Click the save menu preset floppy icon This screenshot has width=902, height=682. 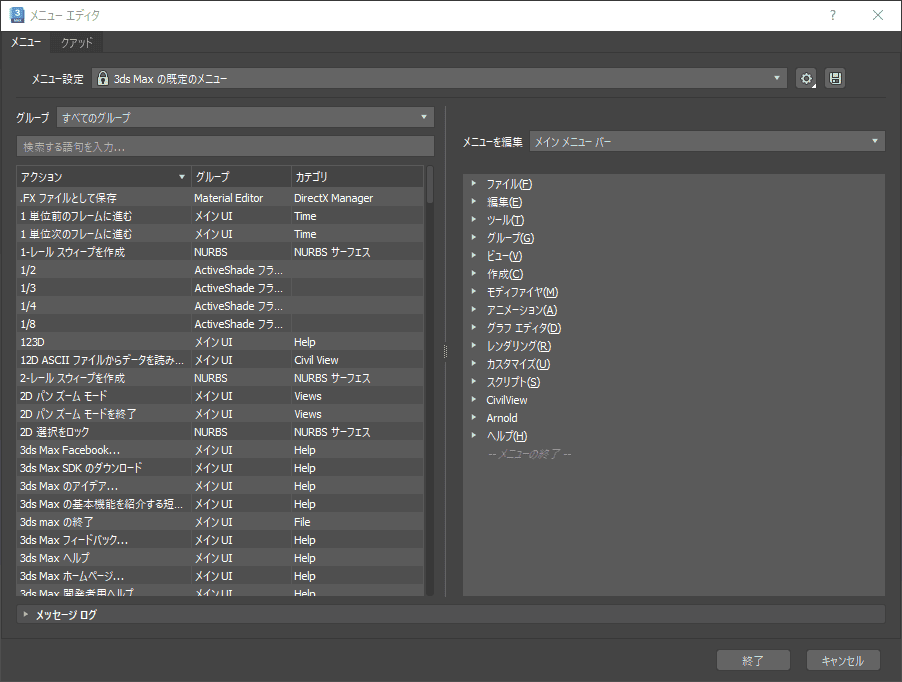[x=835, y=78]
